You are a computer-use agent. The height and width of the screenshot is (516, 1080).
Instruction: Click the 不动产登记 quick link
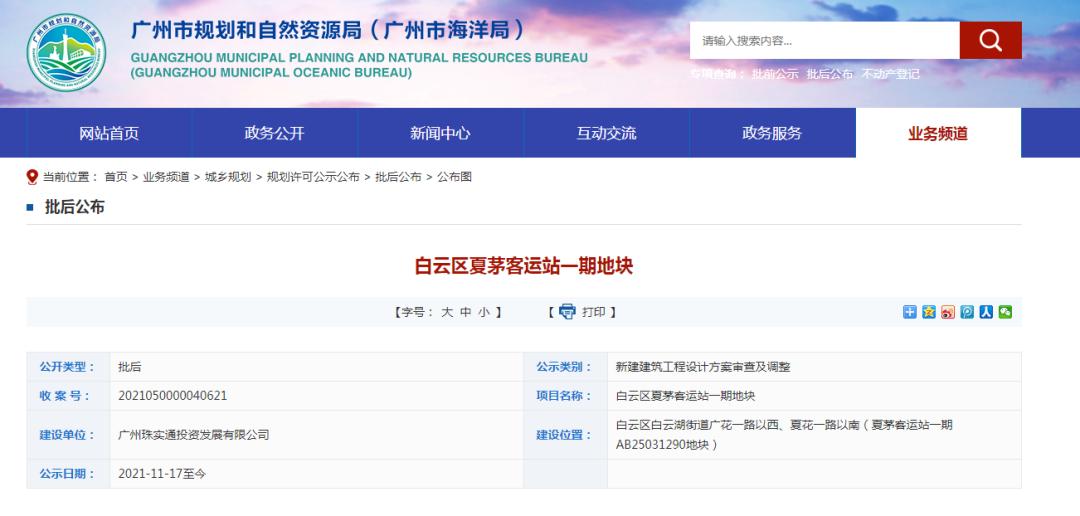[890, 75]
